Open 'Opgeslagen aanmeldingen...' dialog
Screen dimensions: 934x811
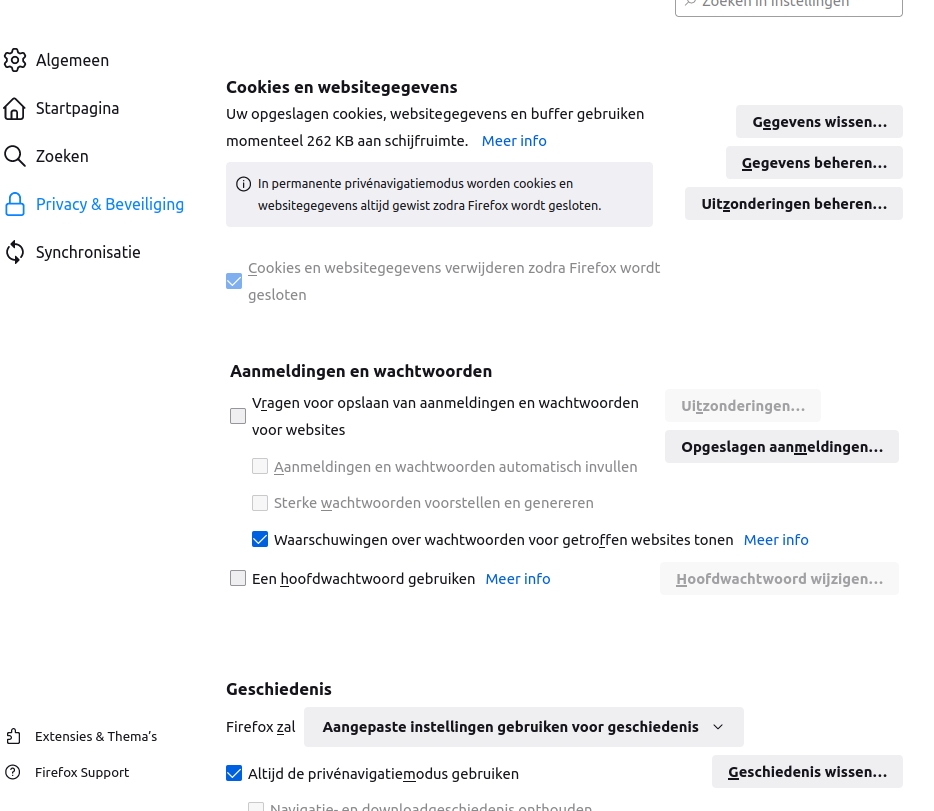781,447
